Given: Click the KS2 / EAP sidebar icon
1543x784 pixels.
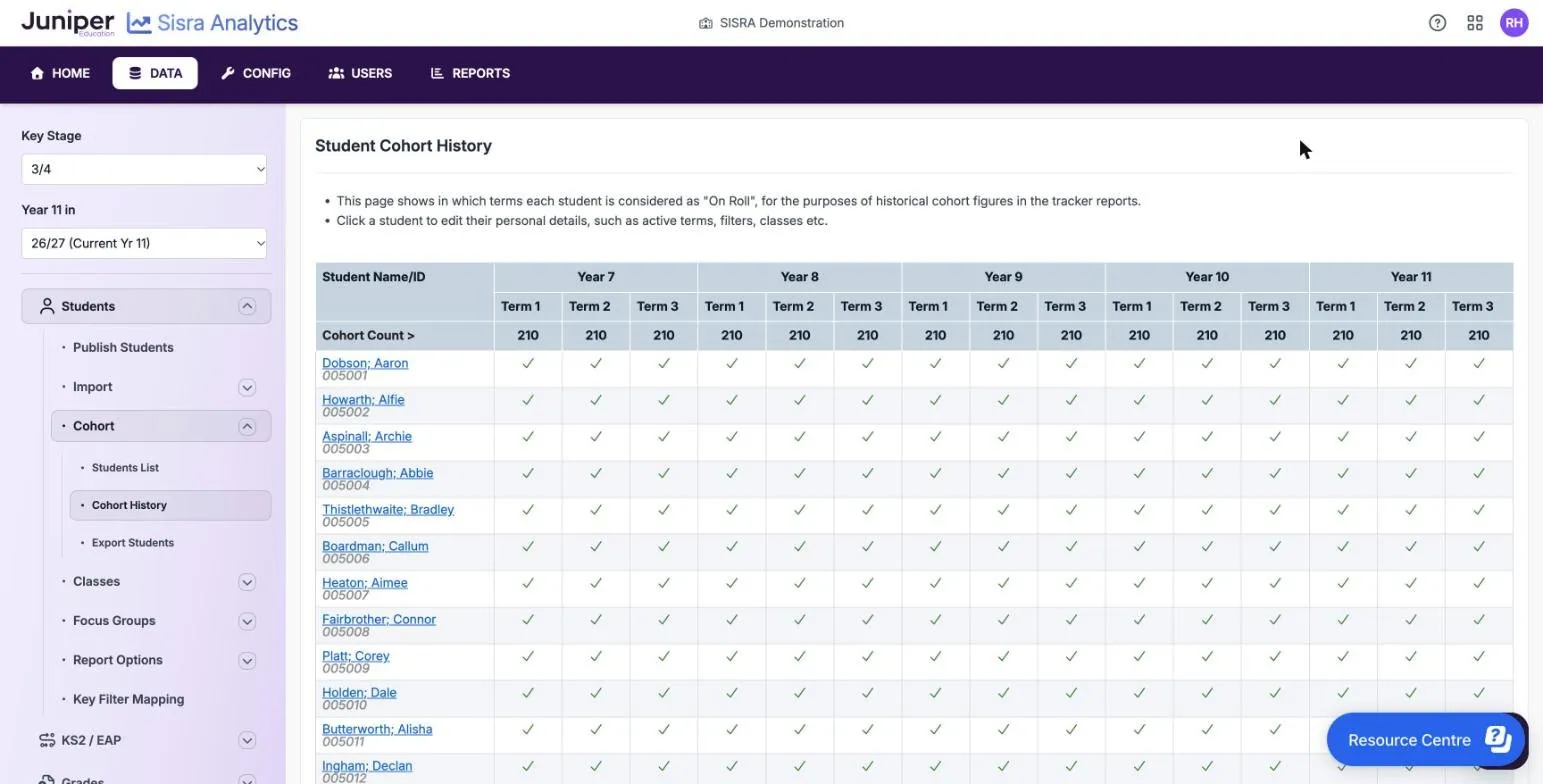Looking at the screenshot, I should click(46, 740).
